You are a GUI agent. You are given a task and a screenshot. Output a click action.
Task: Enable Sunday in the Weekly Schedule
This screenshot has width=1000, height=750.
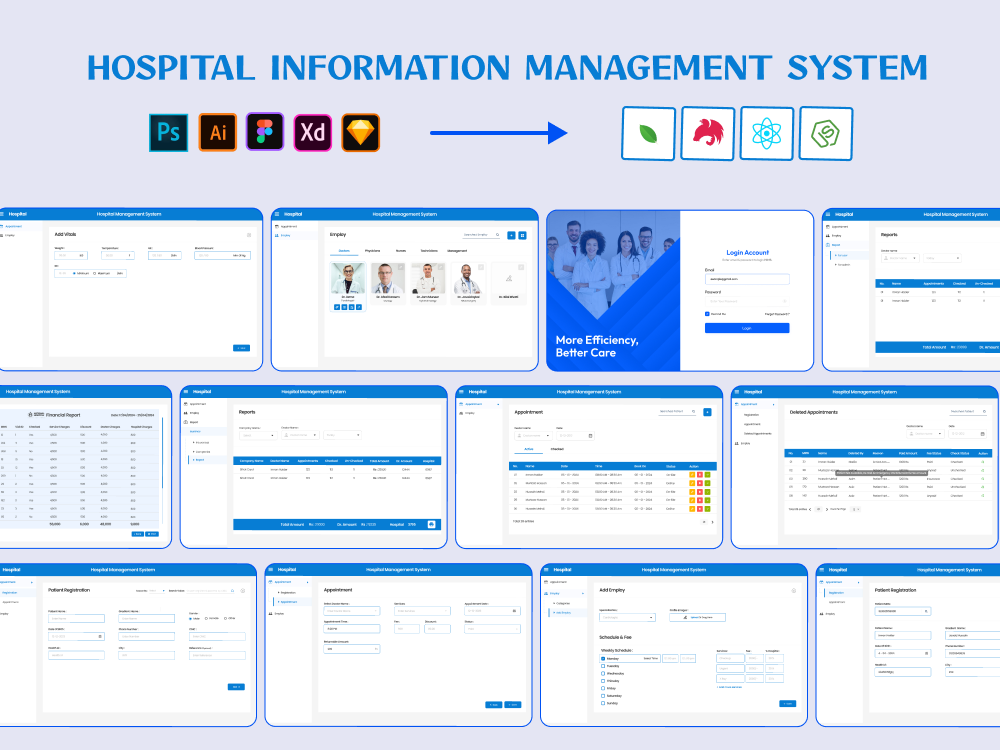tap(603, 703)
